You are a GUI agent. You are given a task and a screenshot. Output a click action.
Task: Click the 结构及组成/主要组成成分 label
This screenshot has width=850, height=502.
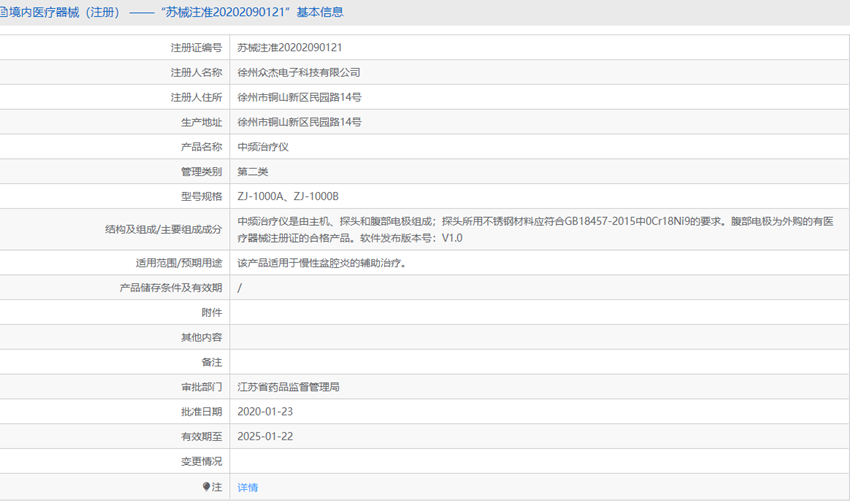[164, 230]
